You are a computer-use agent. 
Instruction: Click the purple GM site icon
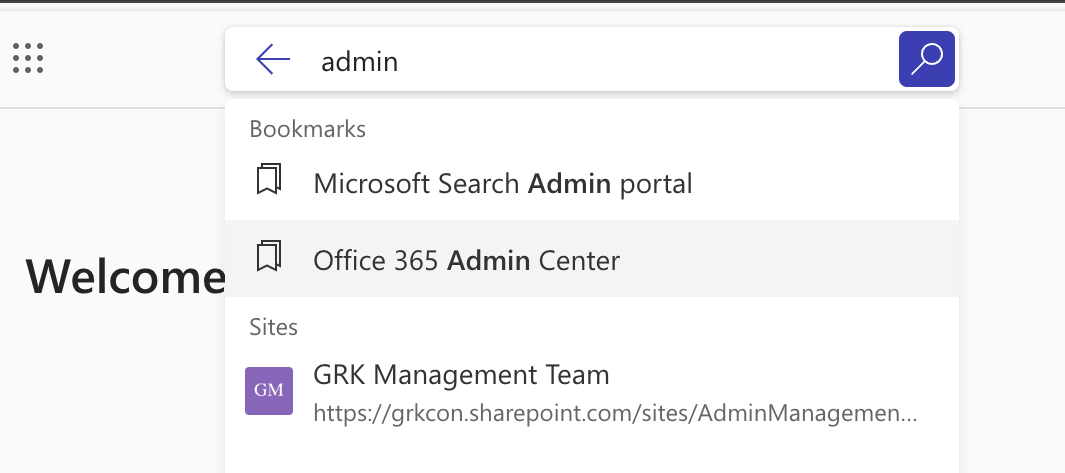pos(268,390)
